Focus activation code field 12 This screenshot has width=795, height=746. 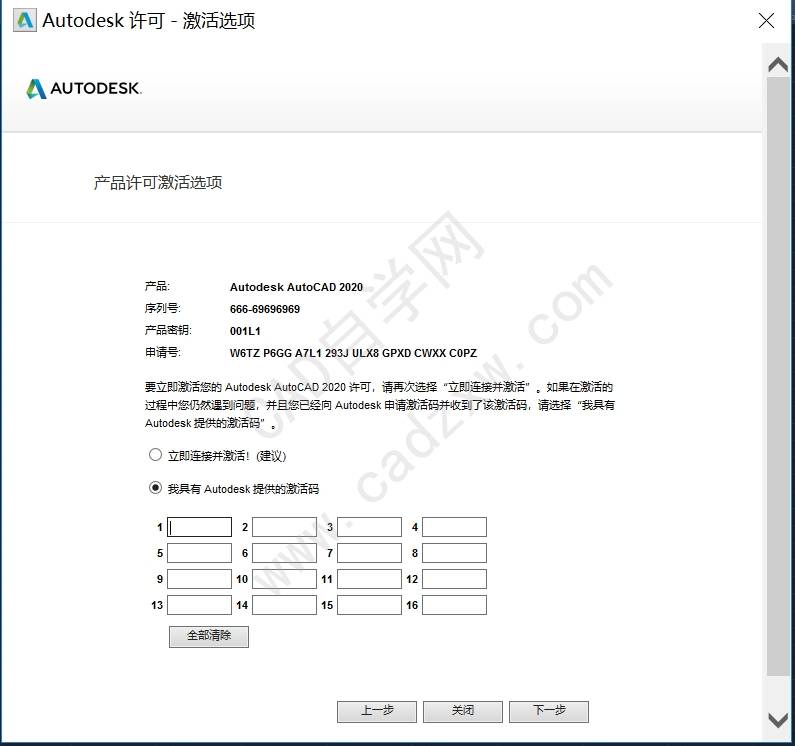coord(454,579)
